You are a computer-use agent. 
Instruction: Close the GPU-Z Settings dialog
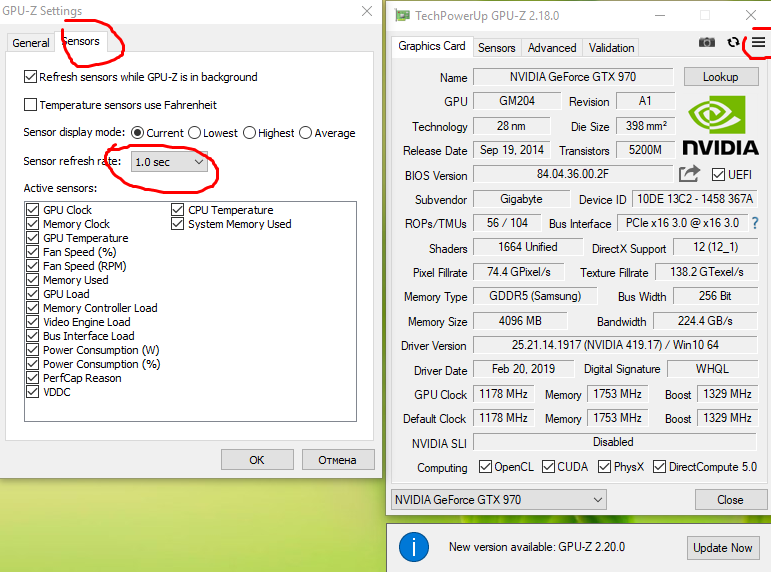click(x=367, y=11)
